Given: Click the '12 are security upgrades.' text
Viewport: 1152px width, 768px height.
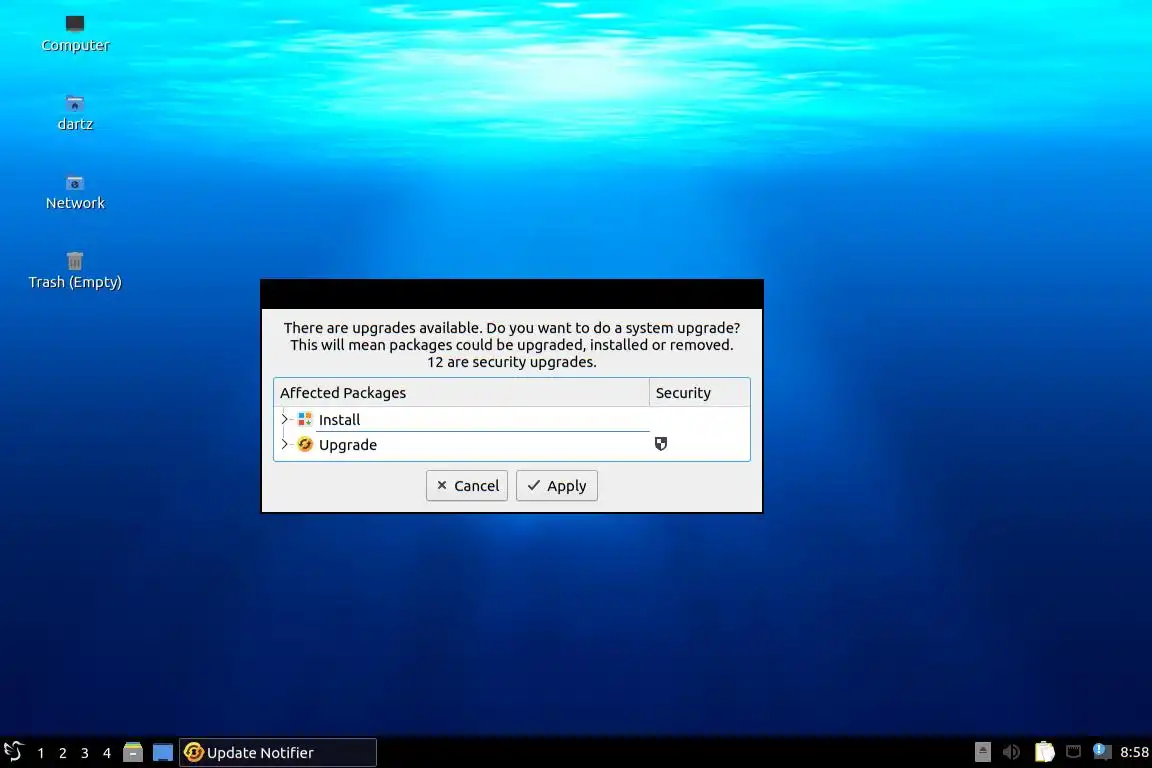Looking at the screenshot, I should (x=511, y=362).
